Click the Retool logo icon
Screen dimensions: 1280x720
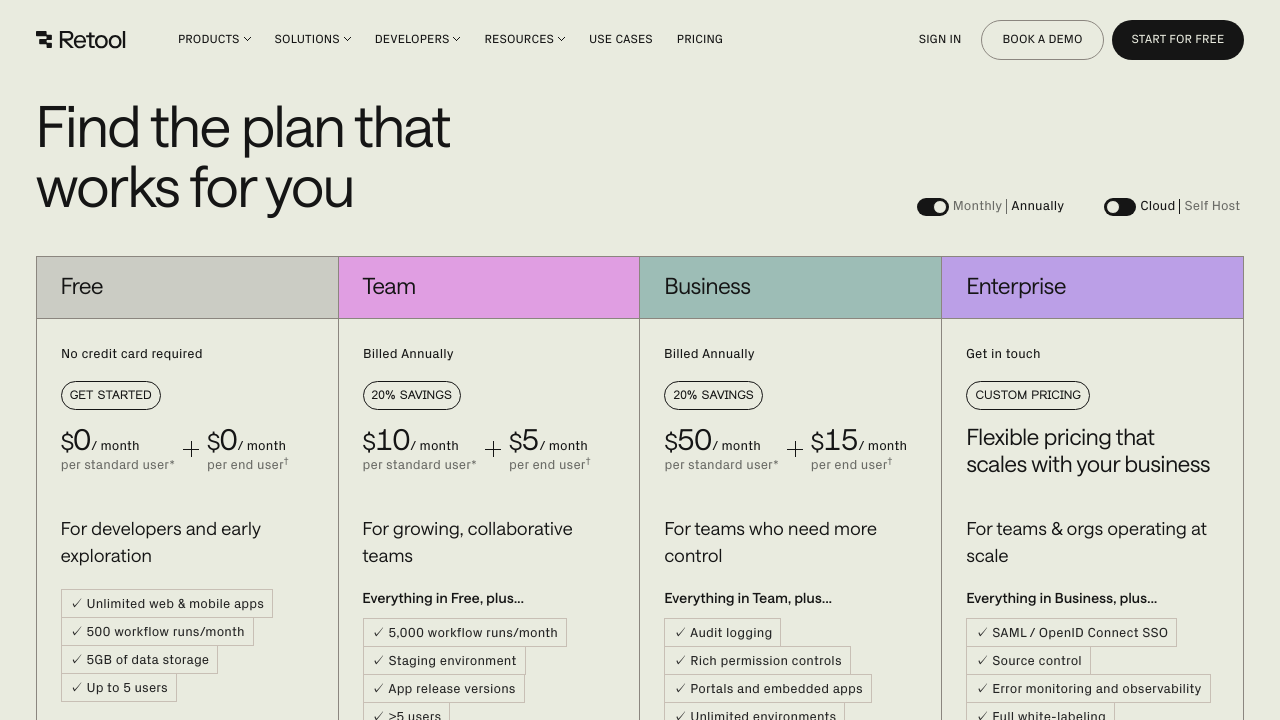(44, 39)
